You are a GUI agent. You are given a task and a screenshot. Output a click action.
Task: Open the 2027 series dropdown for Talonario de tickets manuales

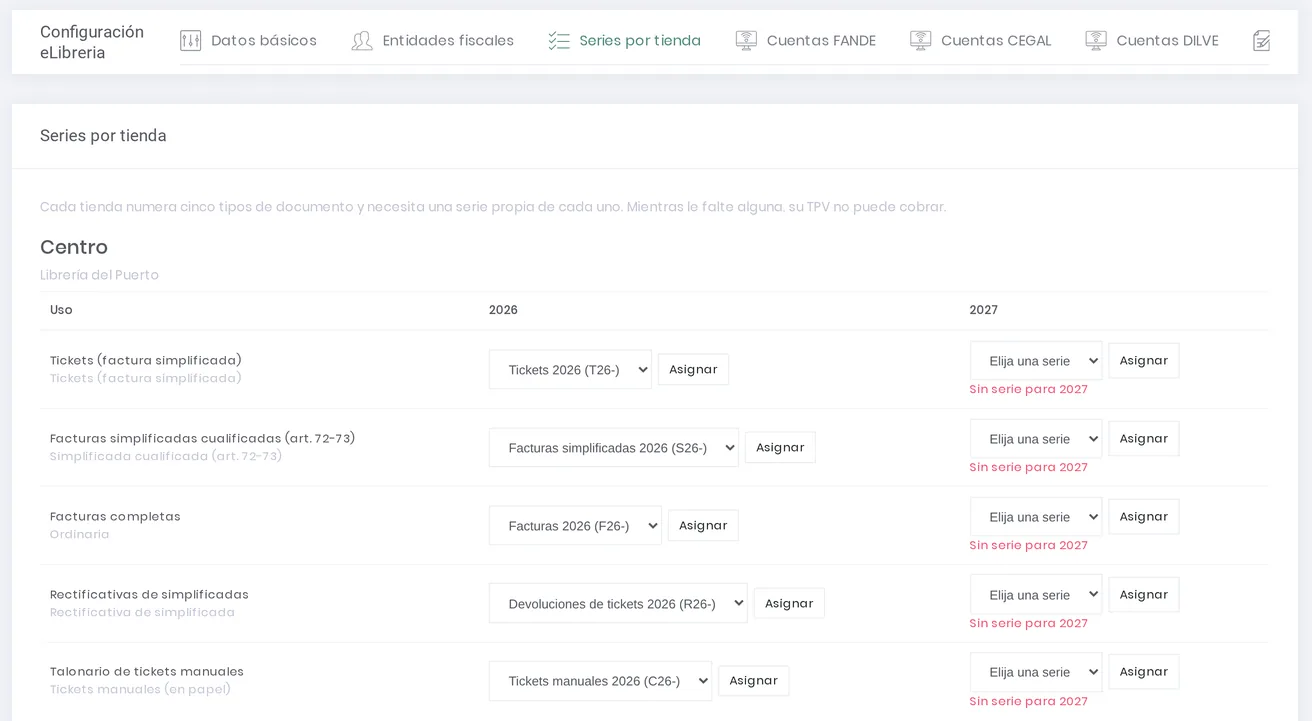click(1036, 672)
